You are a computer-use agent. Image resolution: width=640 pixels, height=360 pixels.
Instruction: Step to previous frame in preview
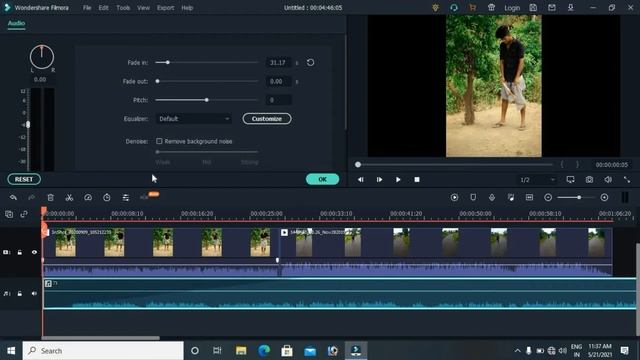360,180
